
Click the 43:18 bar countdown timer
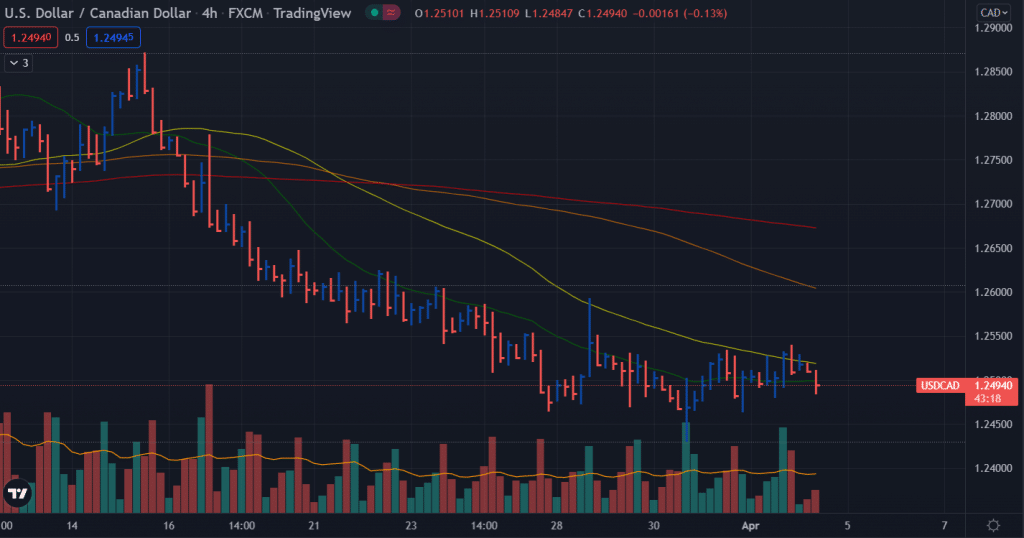[x=987, y=398]
